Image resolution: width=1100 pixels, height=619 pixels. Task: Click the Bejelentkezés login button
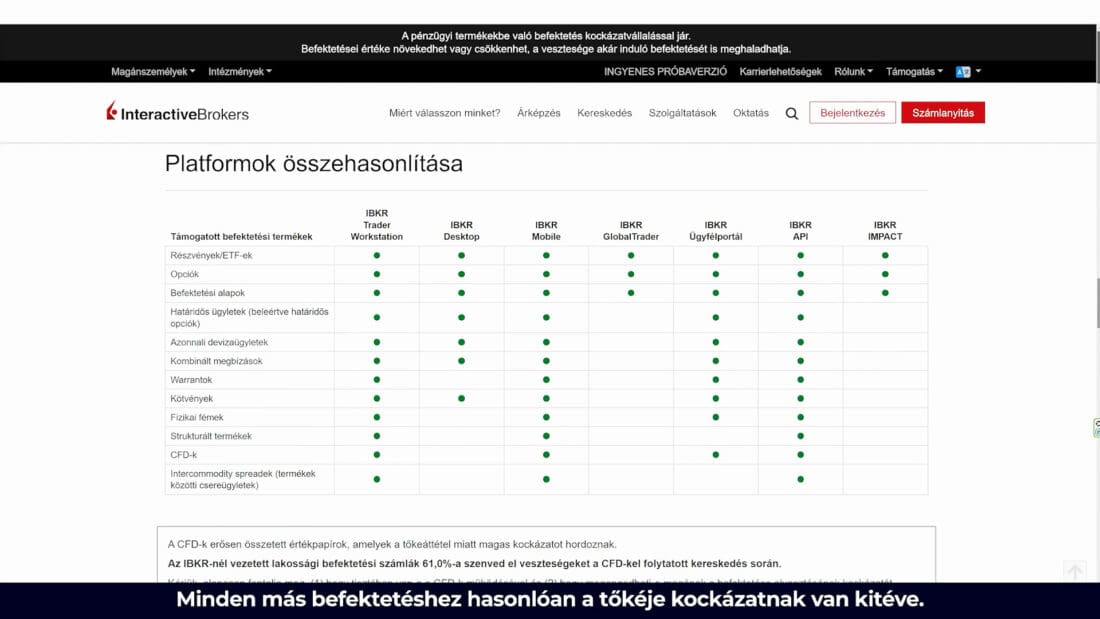tap(852, 113)
